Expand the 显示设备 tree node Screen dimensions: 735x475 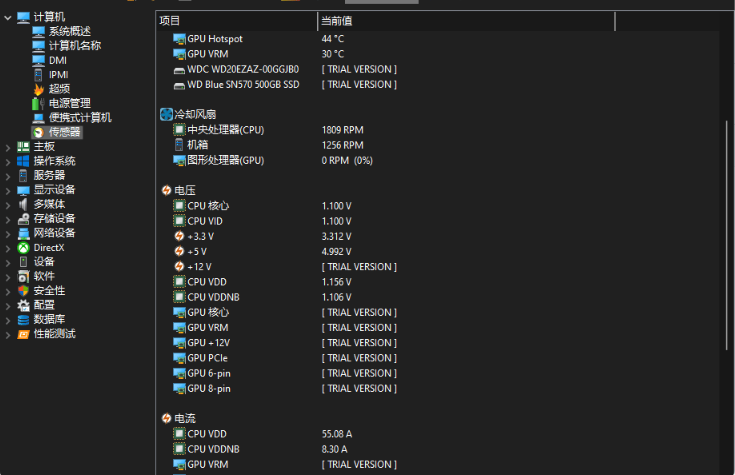8,191
